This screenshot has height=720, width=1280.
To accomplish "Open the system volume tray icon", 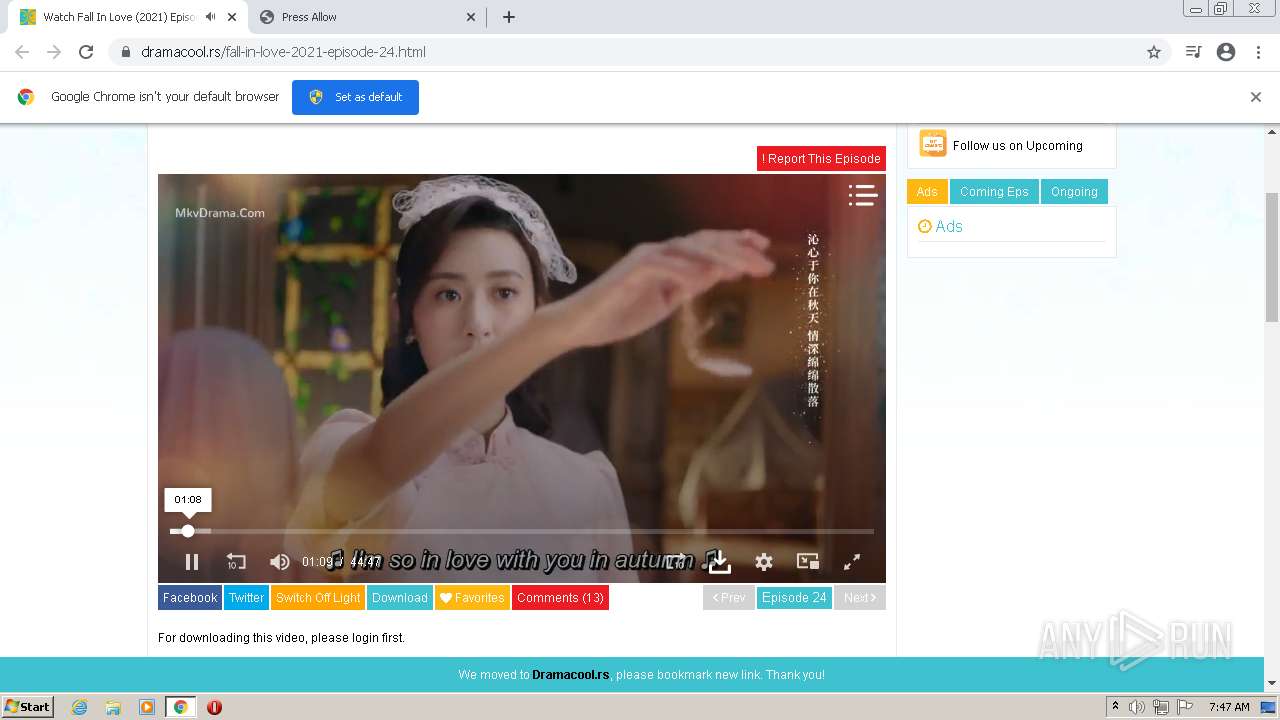I will pos(1137,707).
